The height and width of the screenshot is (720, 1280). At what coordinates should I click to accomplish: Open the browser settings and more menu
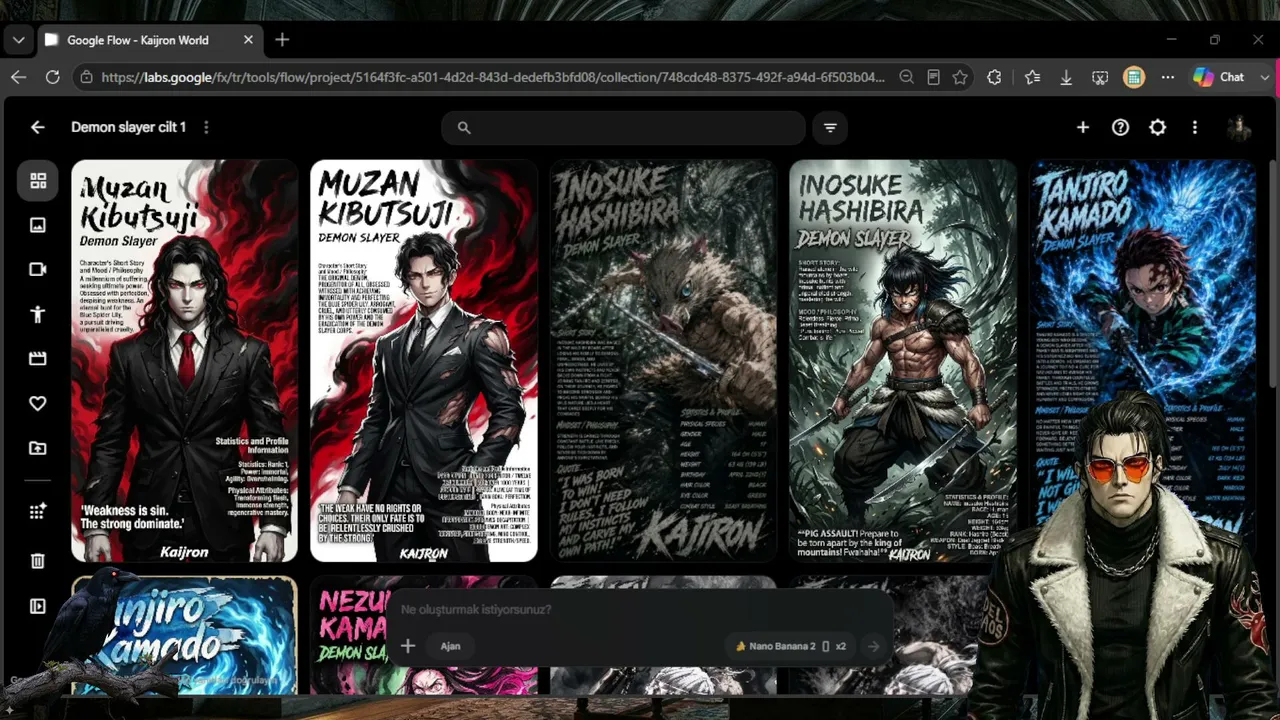coord(1168,77)
